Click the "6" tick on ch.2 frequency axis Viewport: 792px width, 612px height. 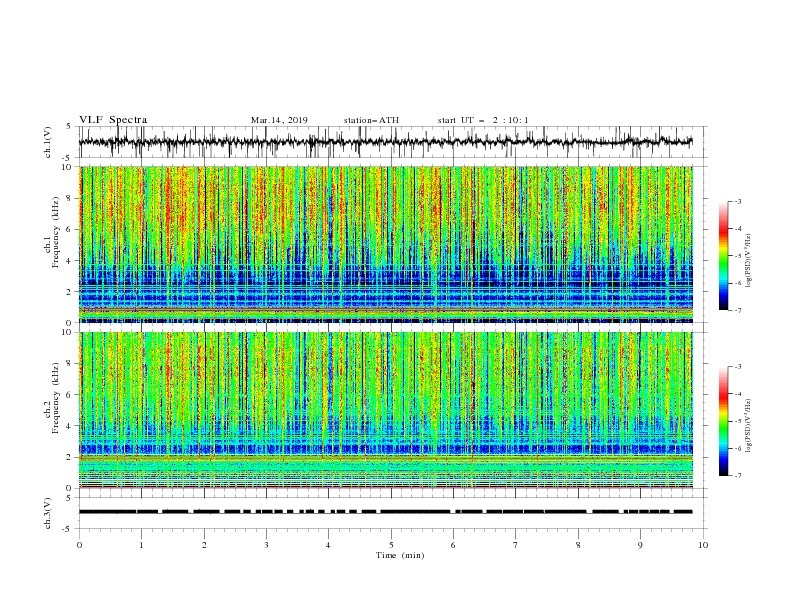(71, 395)
